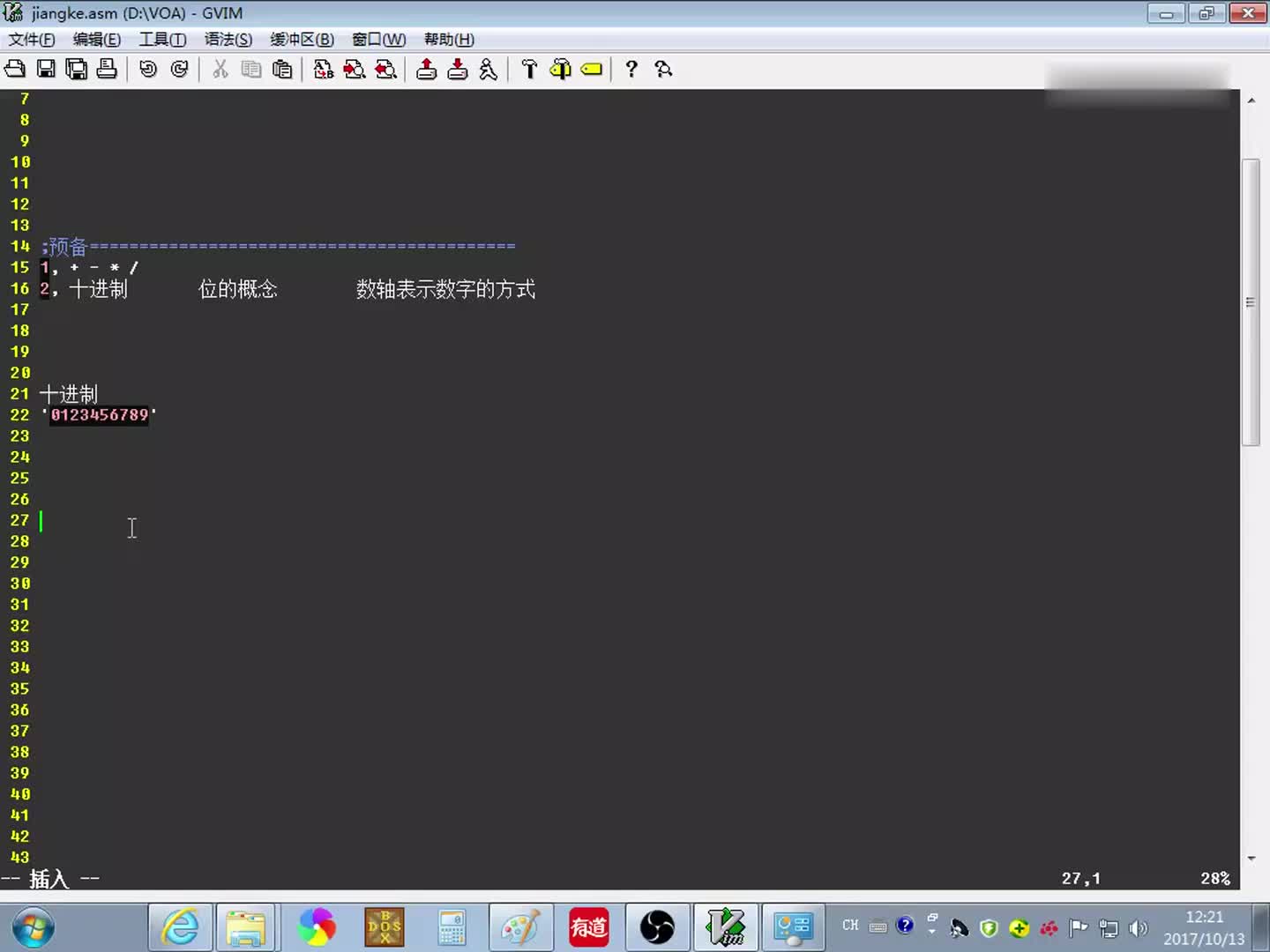Click the network tray icon
Image resolution: width=1270 pixels, height=952 pixels.
[1109, 928]
